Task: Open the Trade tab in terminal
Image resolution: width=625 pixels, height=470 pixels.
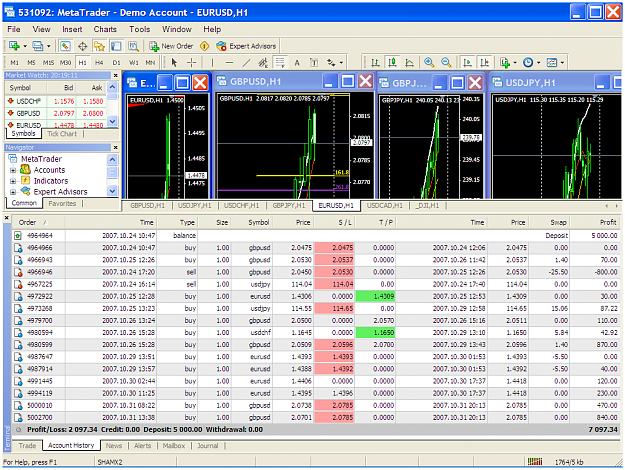Action: click(27, 446)
